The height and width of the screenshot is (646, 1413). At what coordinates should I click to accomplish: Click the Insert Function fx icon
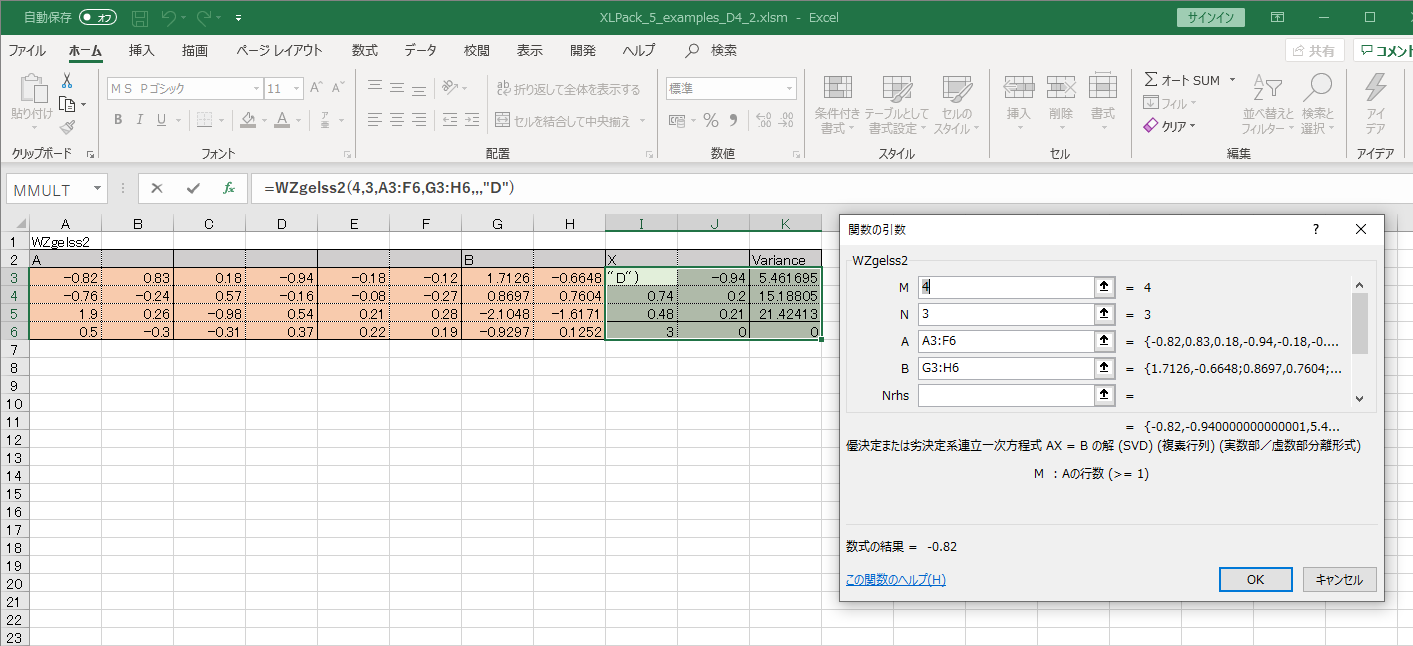(x=228, y=188)
